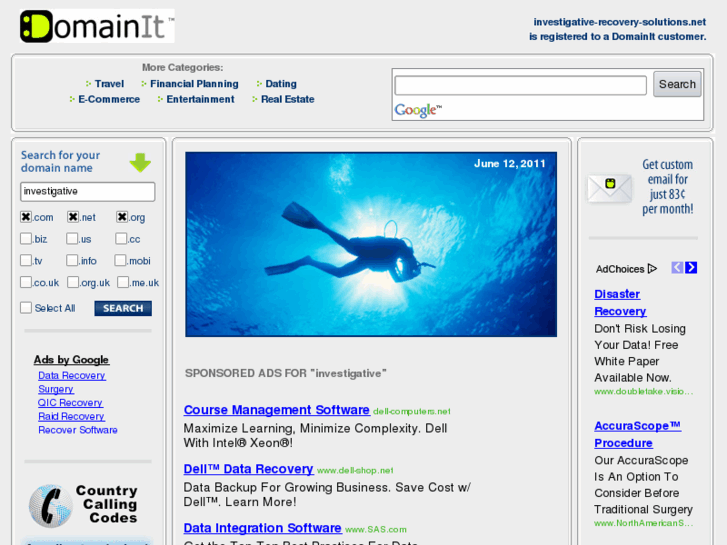The width and height of the screenshot is (727, 545).
Task: Open the Financial Planning category
Action: pos(194,84)
